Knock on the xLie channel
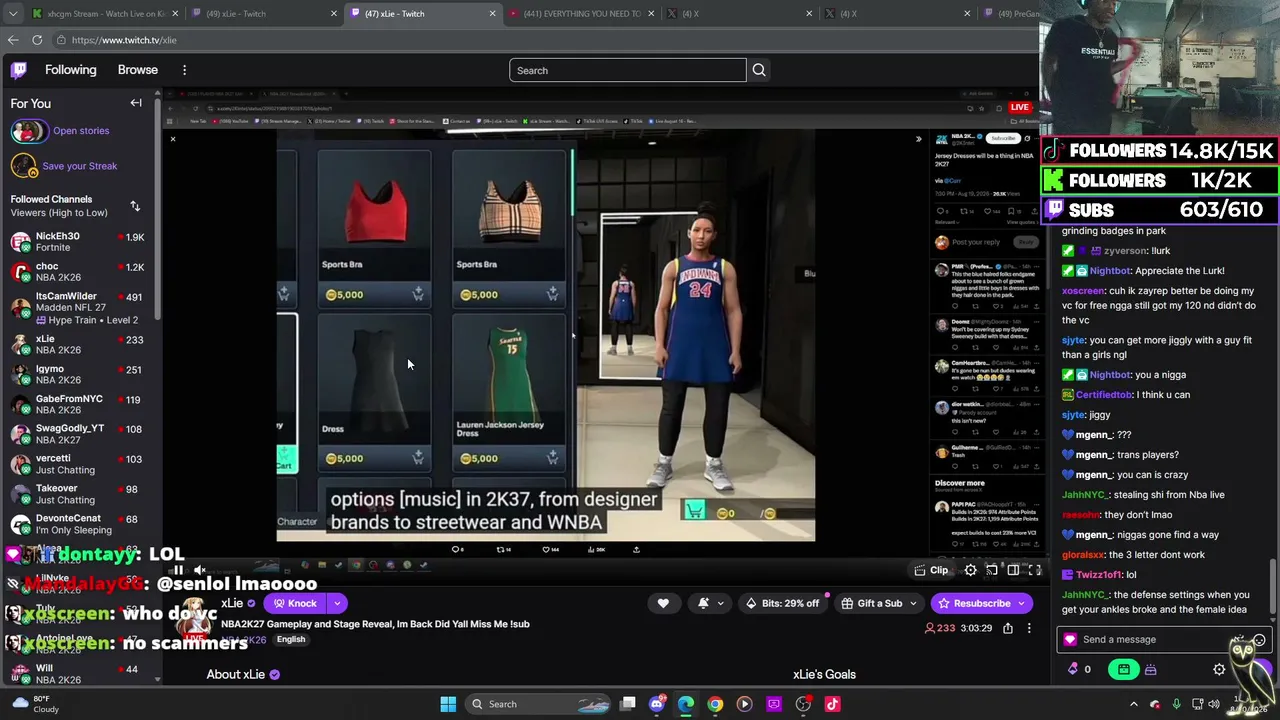This screenshot has width=1280, height=720. (x=294, y=603)
